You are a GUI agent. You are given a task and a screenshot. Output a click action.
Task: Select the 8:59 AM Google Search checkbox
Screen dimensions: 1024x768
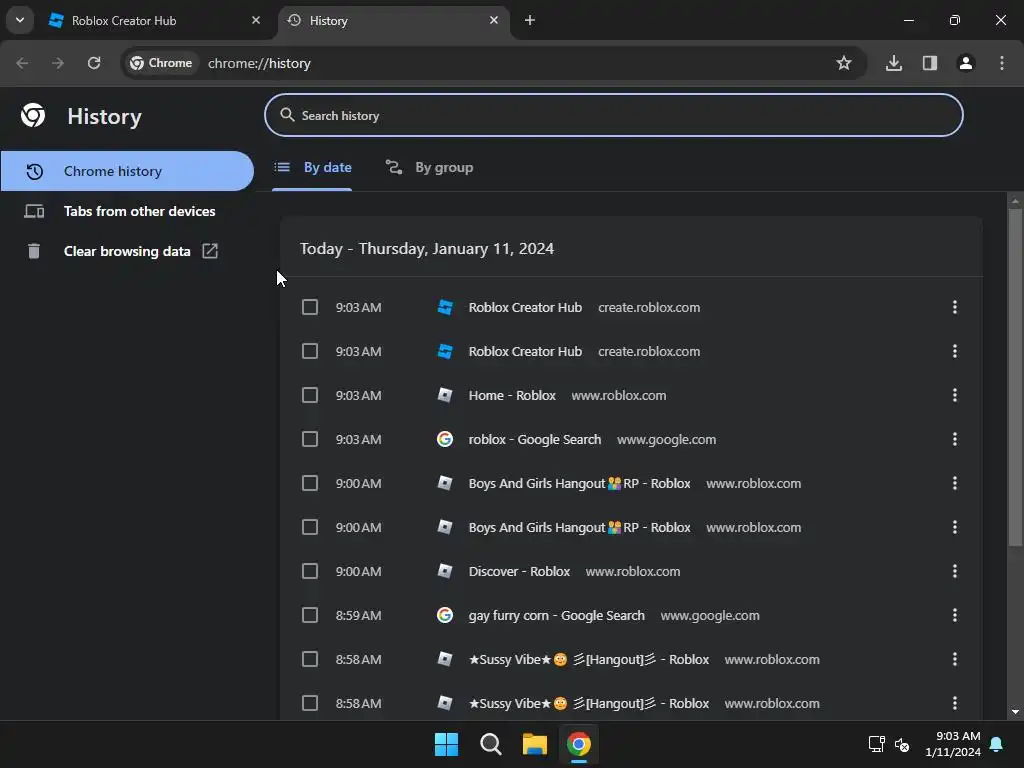tap(310, 615)
